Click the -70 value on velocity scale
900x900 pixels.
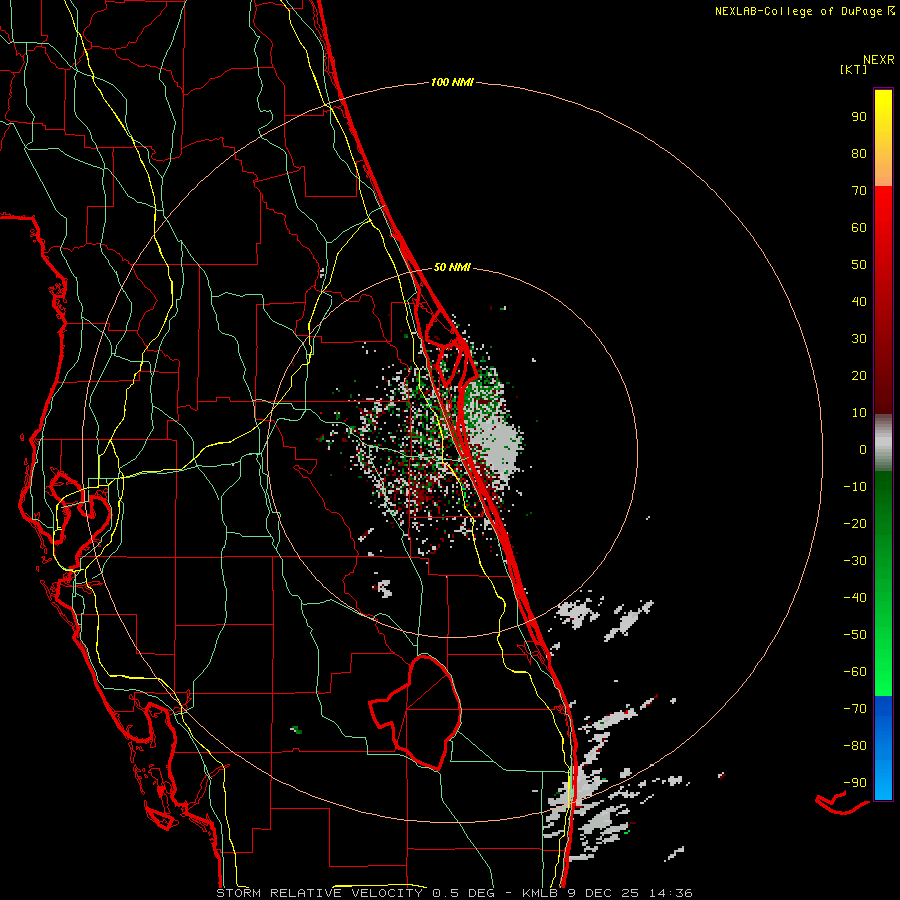coord(855,709)
